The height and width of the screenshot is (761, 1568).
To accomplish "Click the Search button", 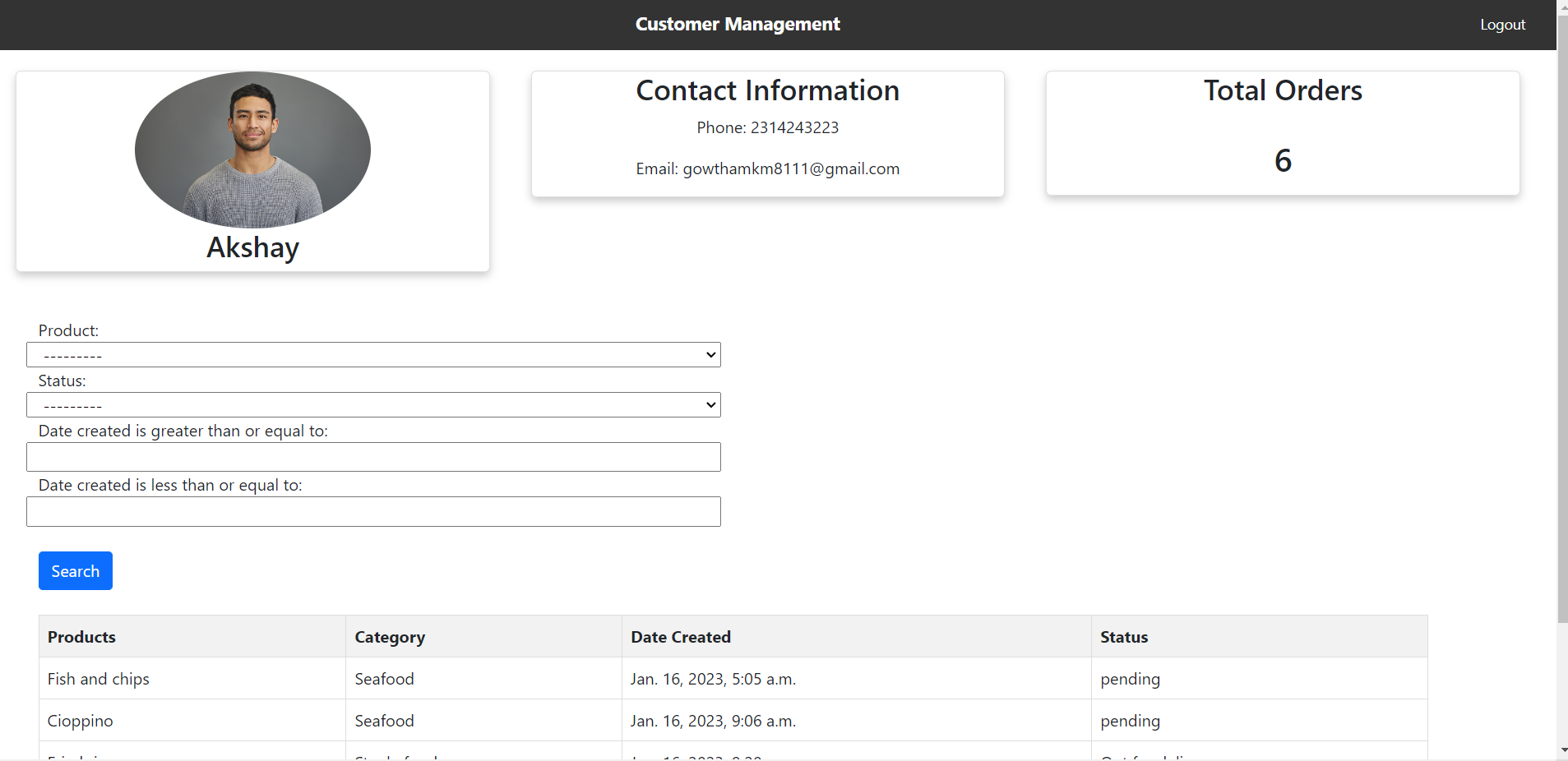I will 75,570.
